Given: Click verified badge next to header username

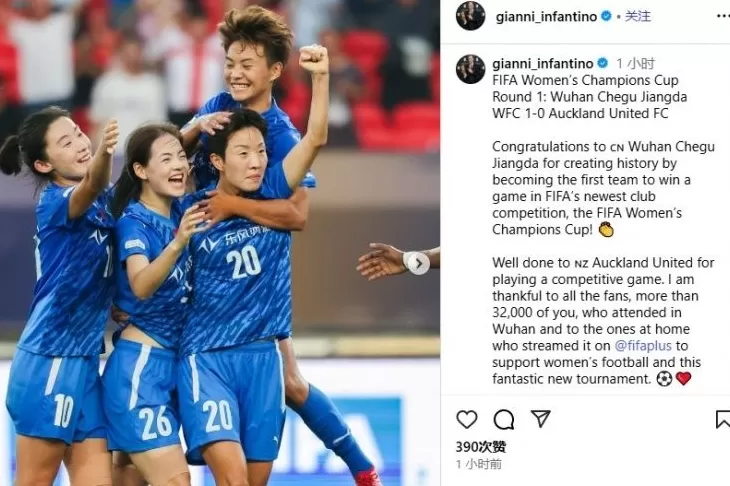Looking at the screenshot, I should (x=606, y=16).
